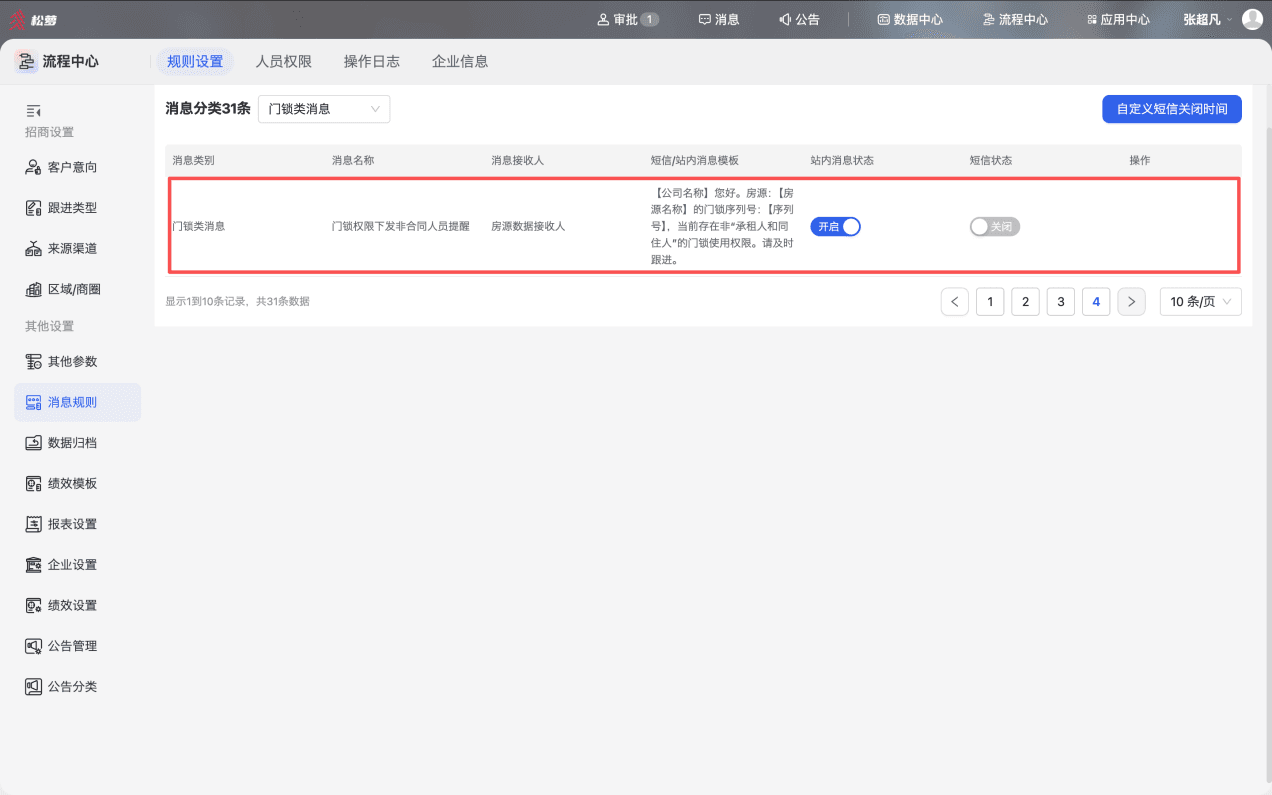Toggle the 短信状态 关闭 switch

[x=995, y=227]
